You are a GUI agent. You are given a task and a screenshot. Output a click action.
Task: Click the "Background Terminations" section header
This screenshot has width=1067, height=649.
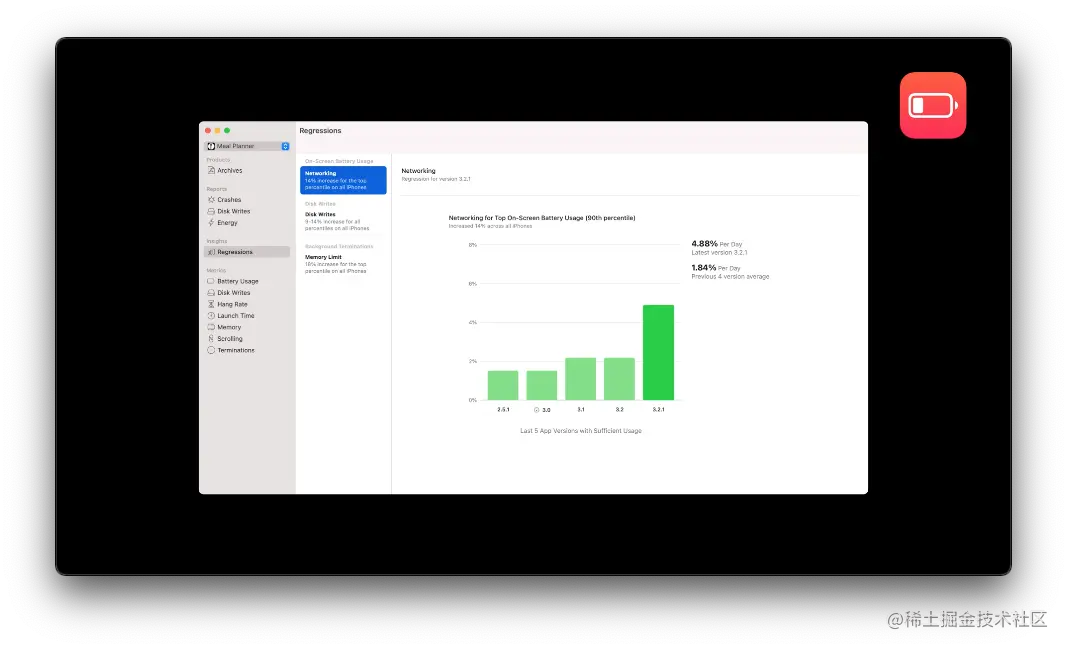tap(339, 247)
